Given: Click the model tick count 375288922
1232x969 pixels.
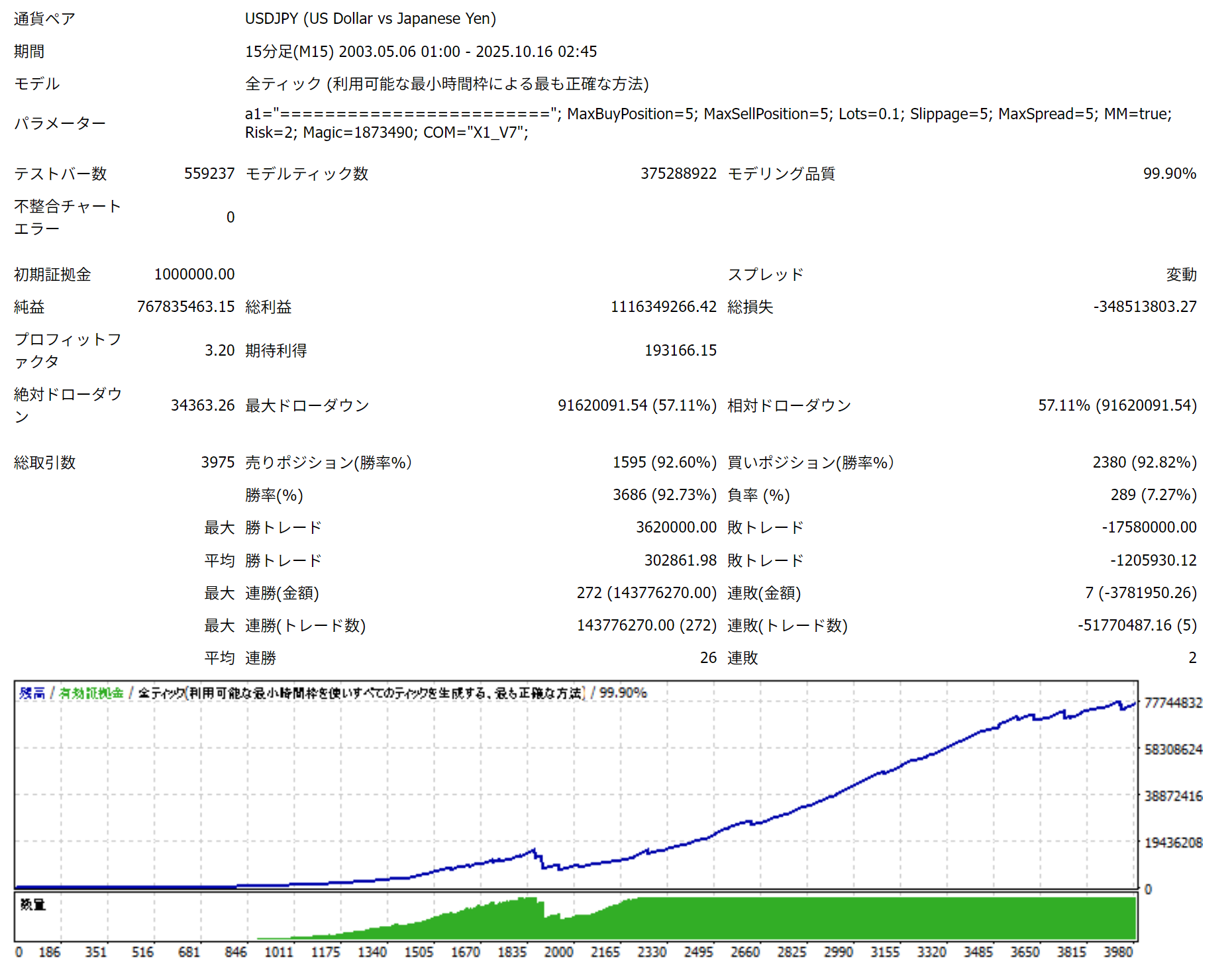Looking at the screenshot, I should [678, 174].
